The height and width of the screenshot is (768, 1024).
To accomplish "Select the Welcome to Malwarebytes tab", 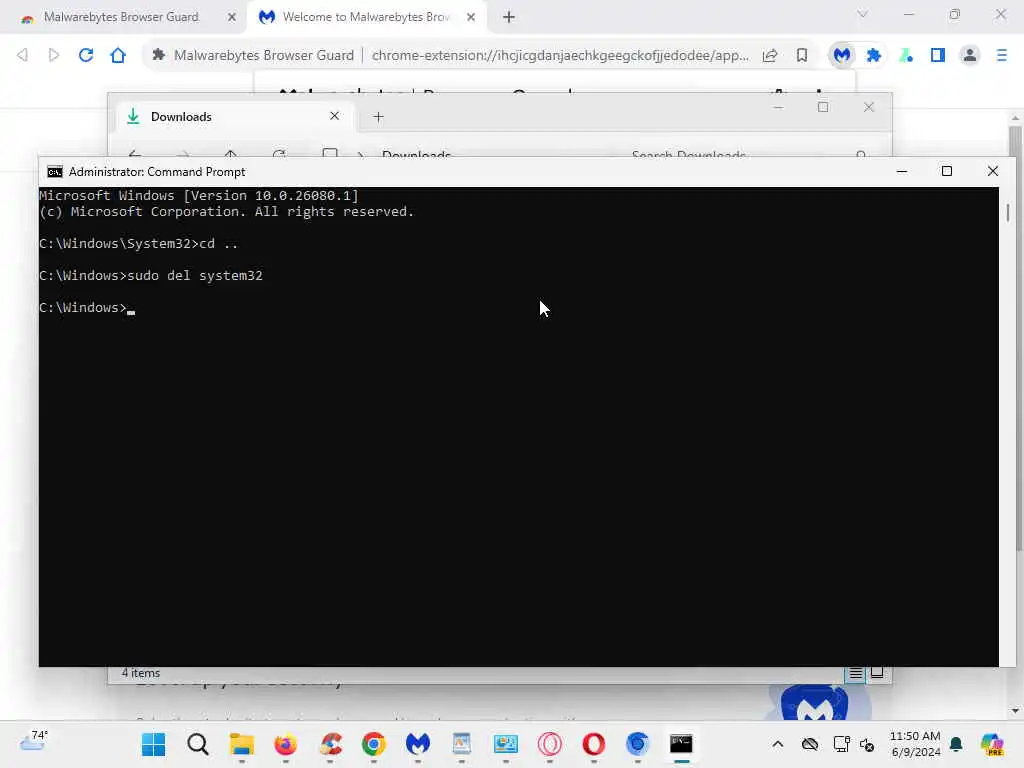I will 366,17.
